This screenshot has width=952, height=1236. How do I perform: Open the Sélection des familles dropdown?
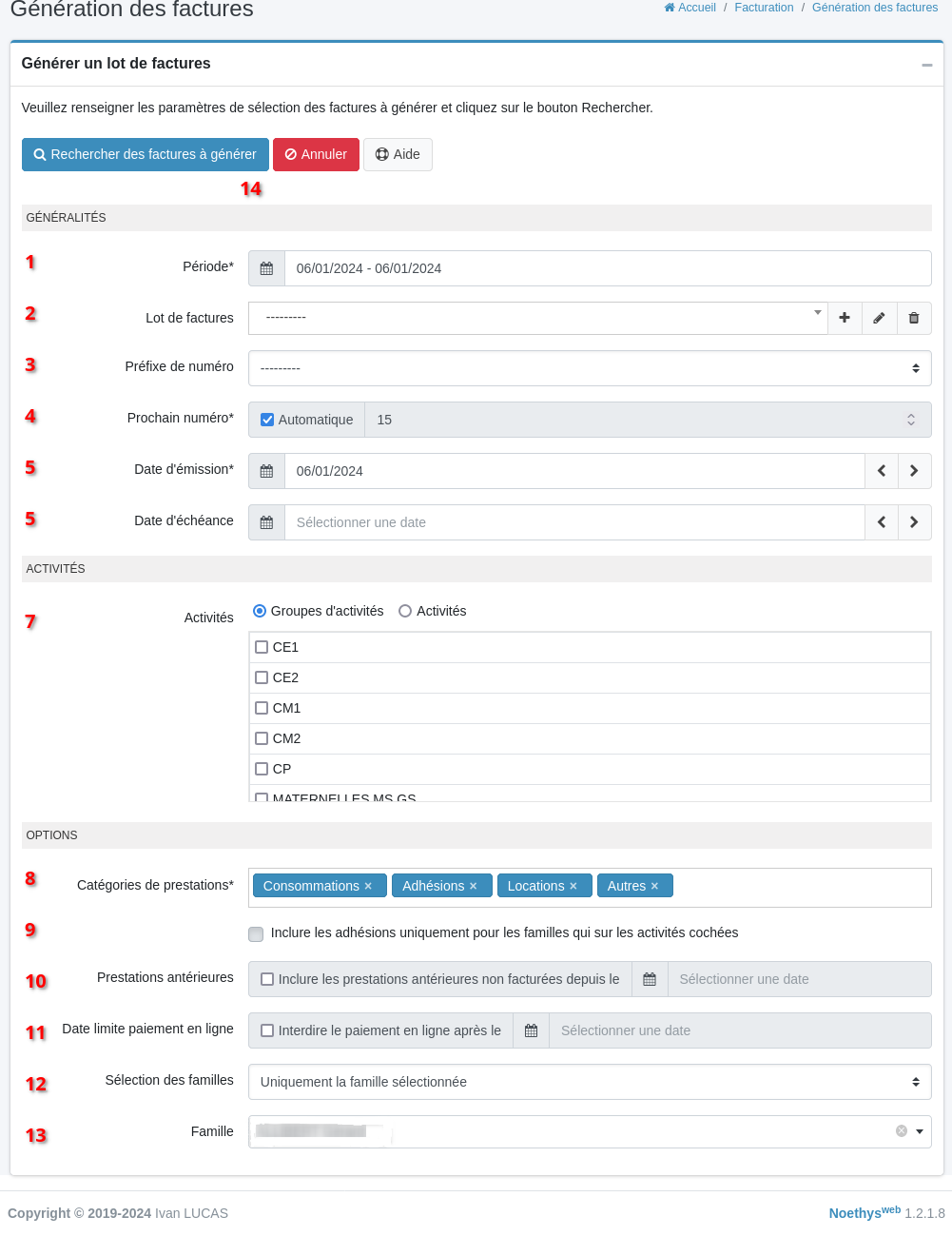[x=589, y=1082]
